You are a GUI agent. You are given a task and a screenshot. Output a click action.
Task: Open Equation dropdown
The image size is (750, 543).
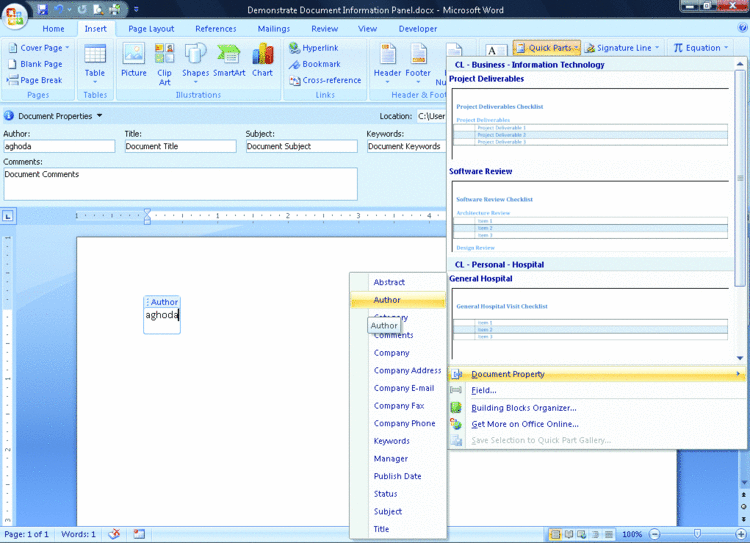[700, 48]
